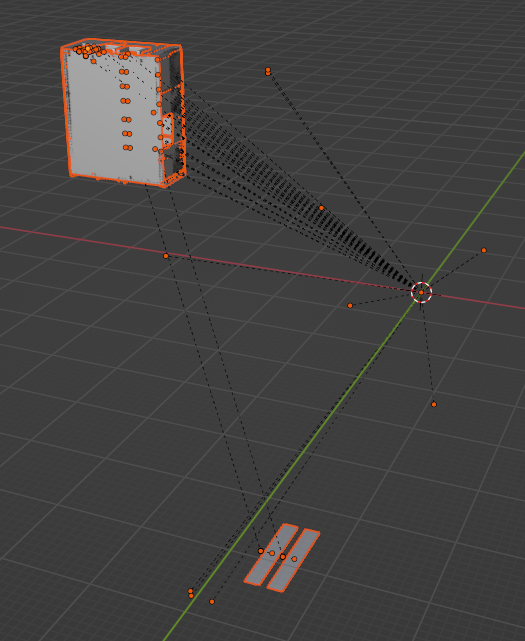525x641 pixels.
Task: Select the left flat rectangular strip mesh
Action: click(x=271, y=554)
